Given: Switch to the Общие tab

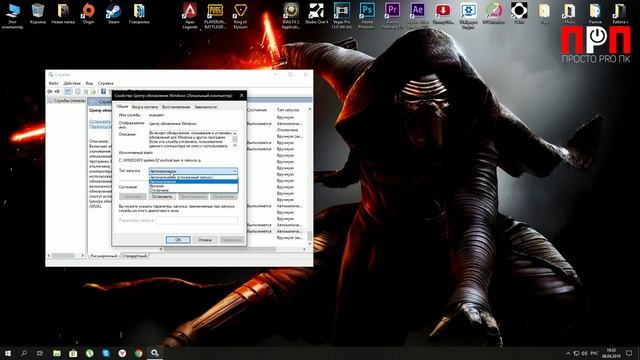Looking at the screenshot, I should pyautogui.click(x=122, y=106).
